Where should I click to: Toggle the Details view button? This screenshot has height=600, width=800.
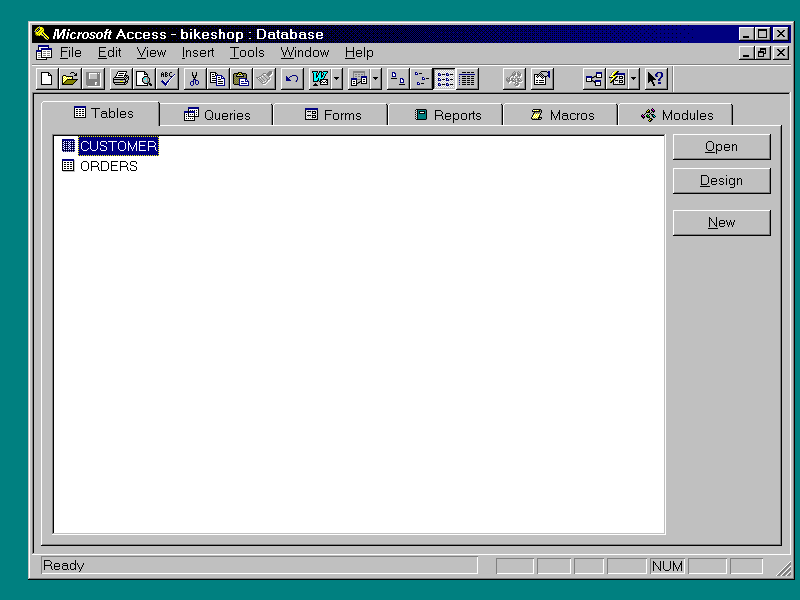click(467, 79)
